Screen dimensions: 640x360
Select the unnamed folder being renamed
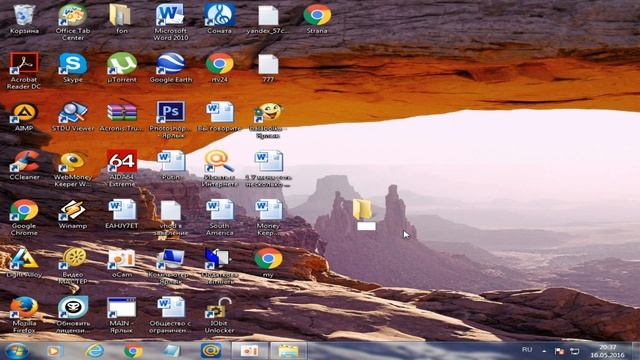(x=363, y=209)
